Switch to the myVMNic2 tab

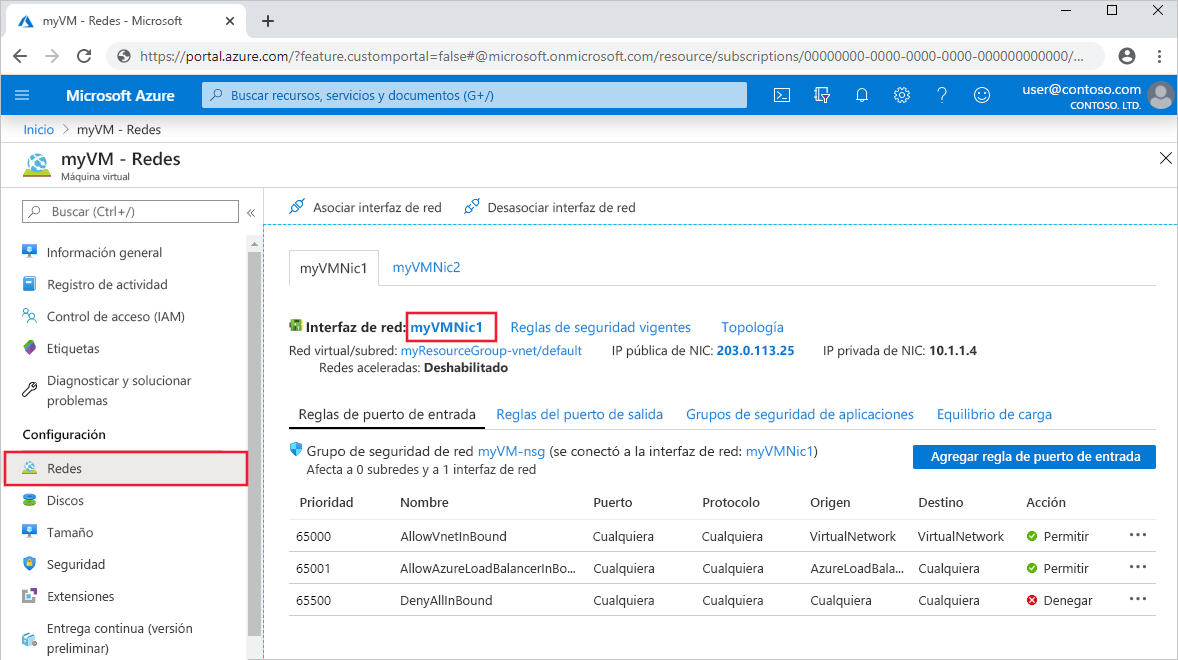point(426,267)
